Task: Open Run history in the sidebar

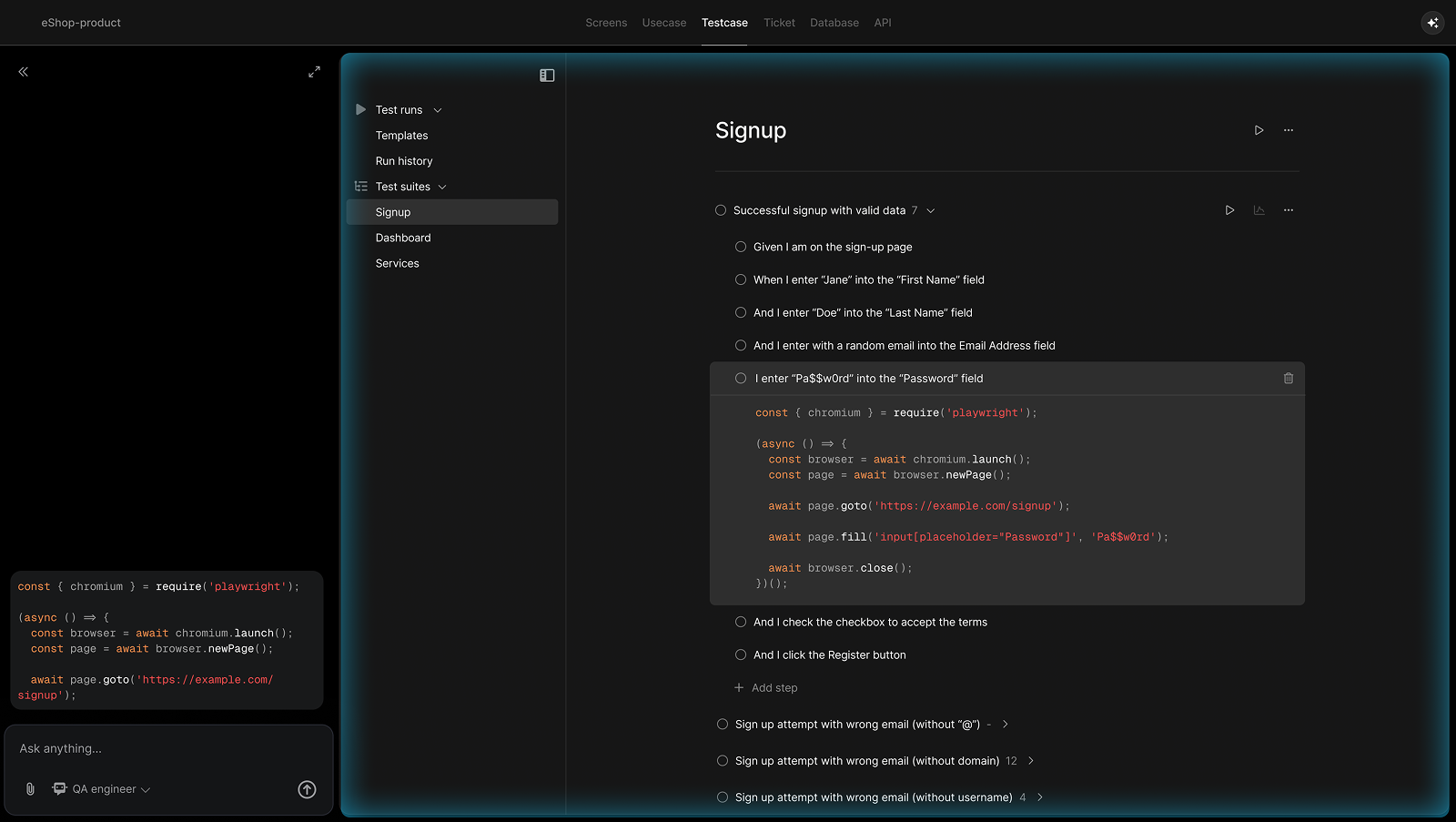Action: click(403, 160)
